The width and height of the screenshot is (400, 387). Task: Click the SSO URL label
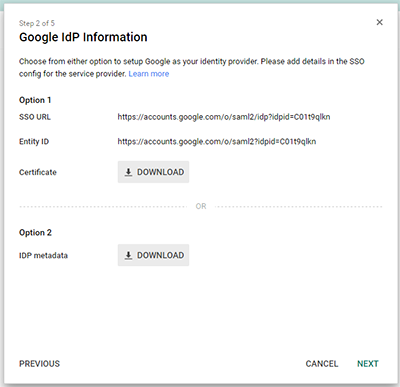point(35,117)
